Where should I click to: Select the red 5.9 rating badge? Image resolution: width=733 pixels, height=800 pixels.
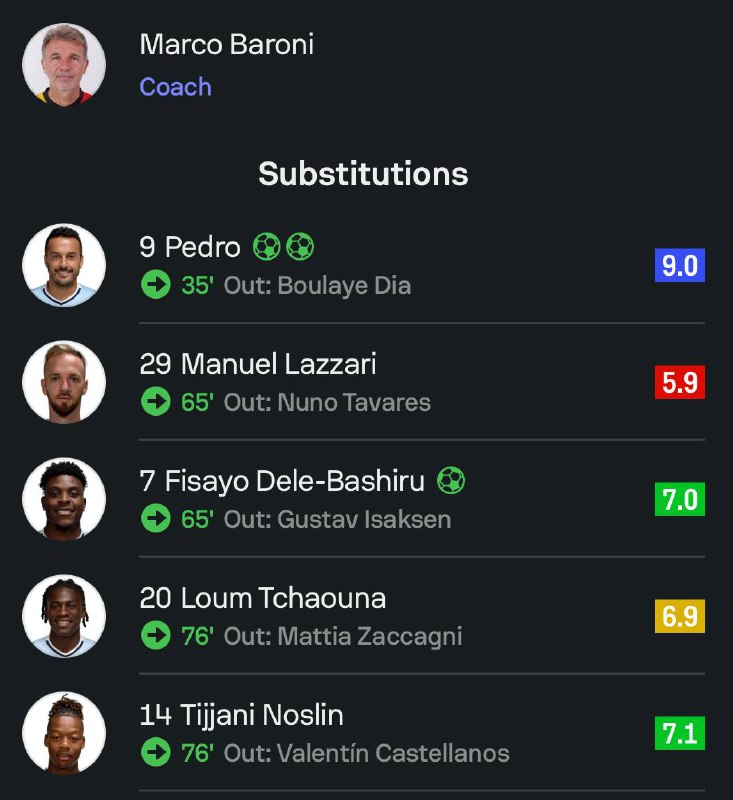680,382
